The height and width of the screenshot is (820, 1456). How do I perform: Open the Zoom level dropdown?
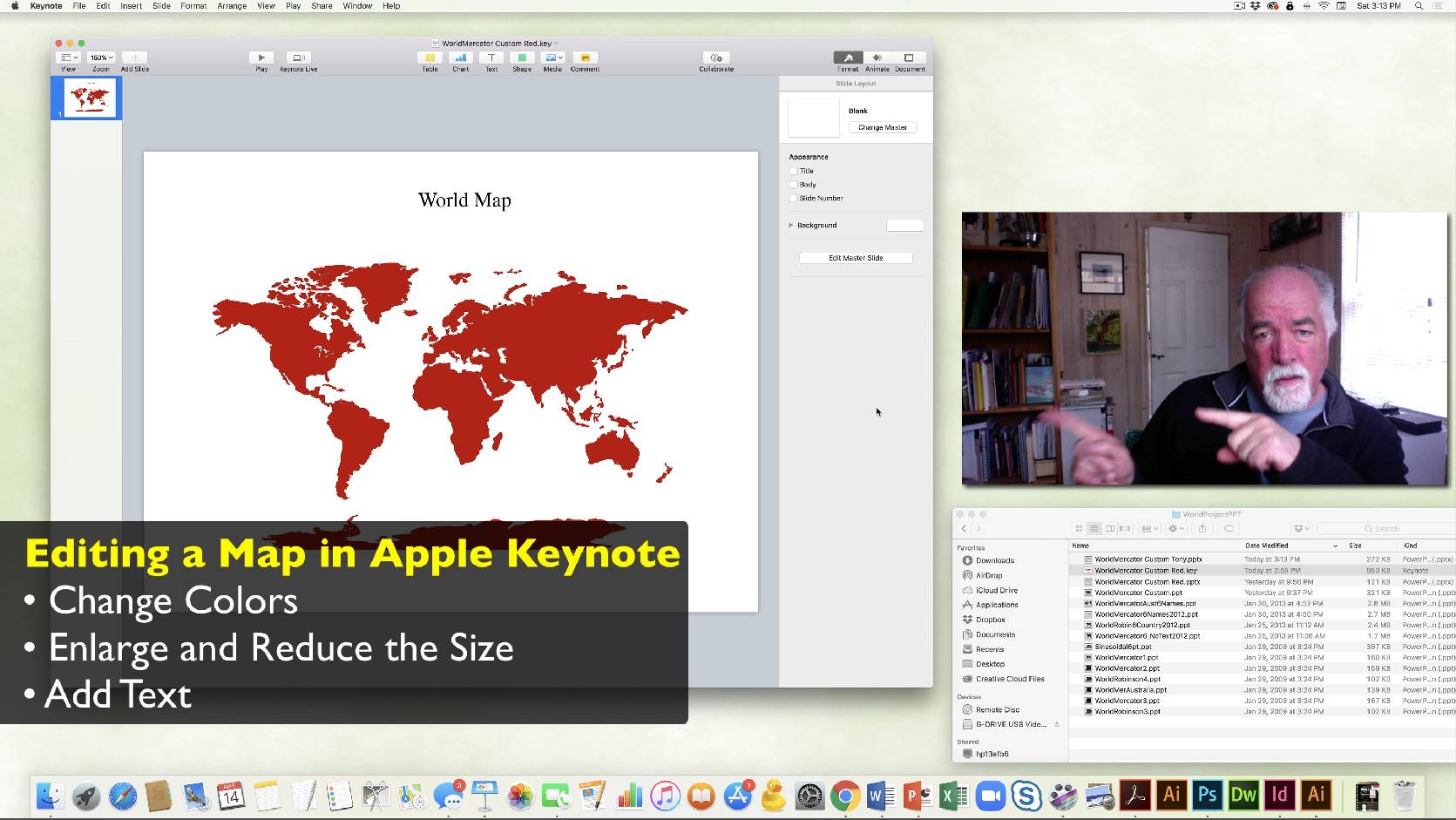(100, 57)
